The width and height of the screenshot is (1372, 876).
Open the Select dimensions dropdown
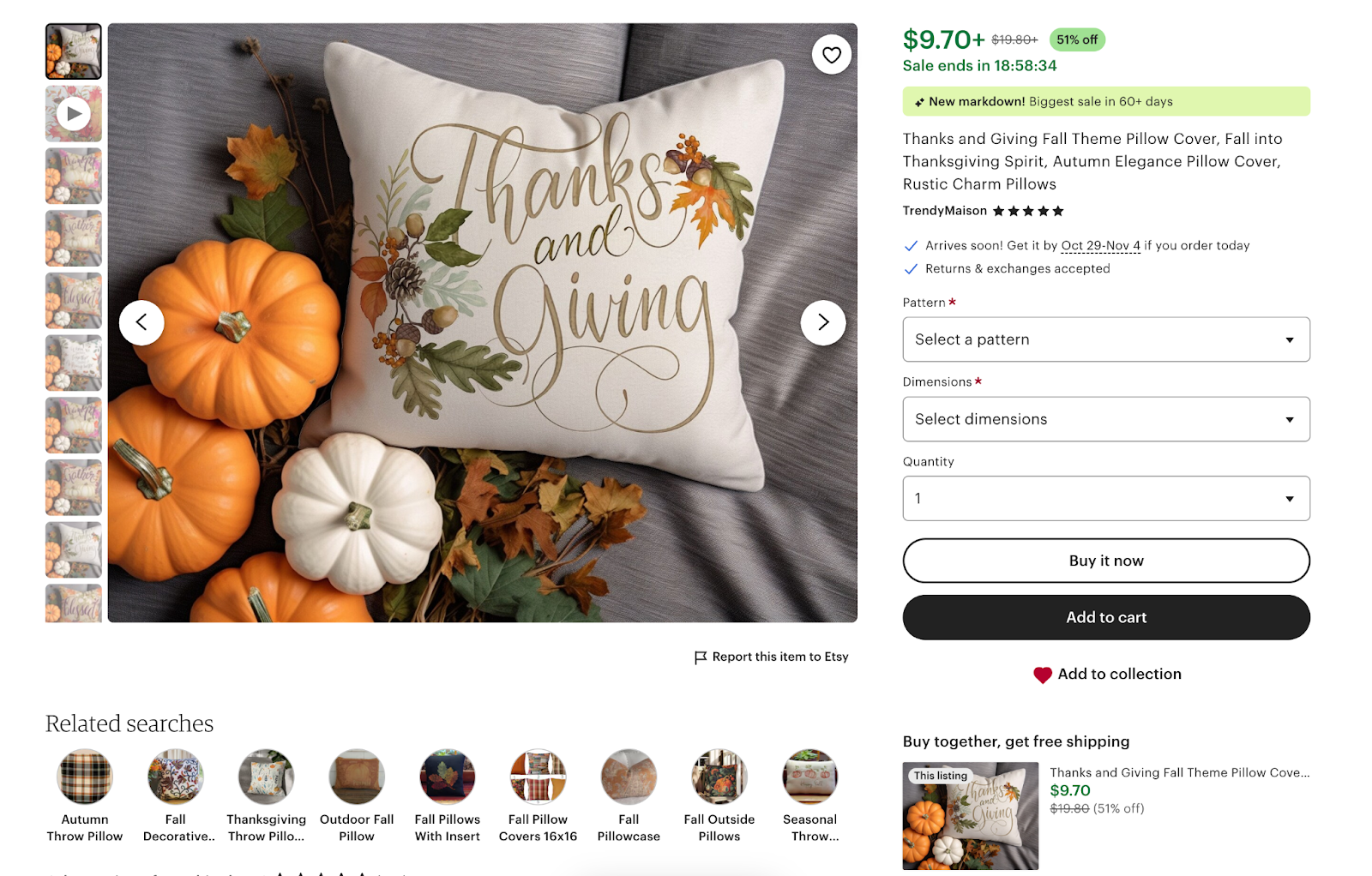[1105, 419]
